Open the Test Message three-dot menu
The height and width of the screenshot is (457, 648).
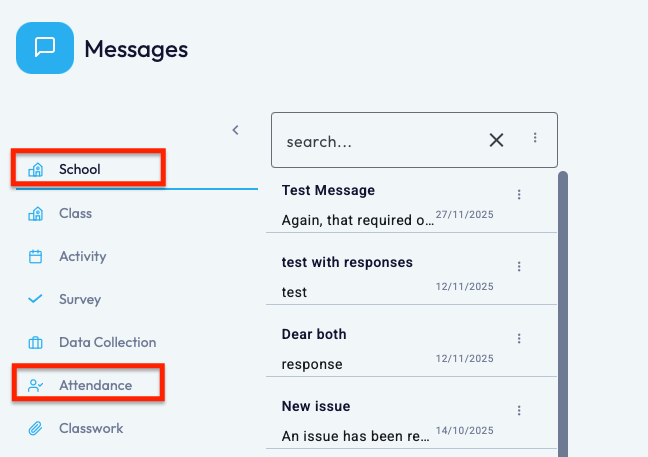(519, 195)
